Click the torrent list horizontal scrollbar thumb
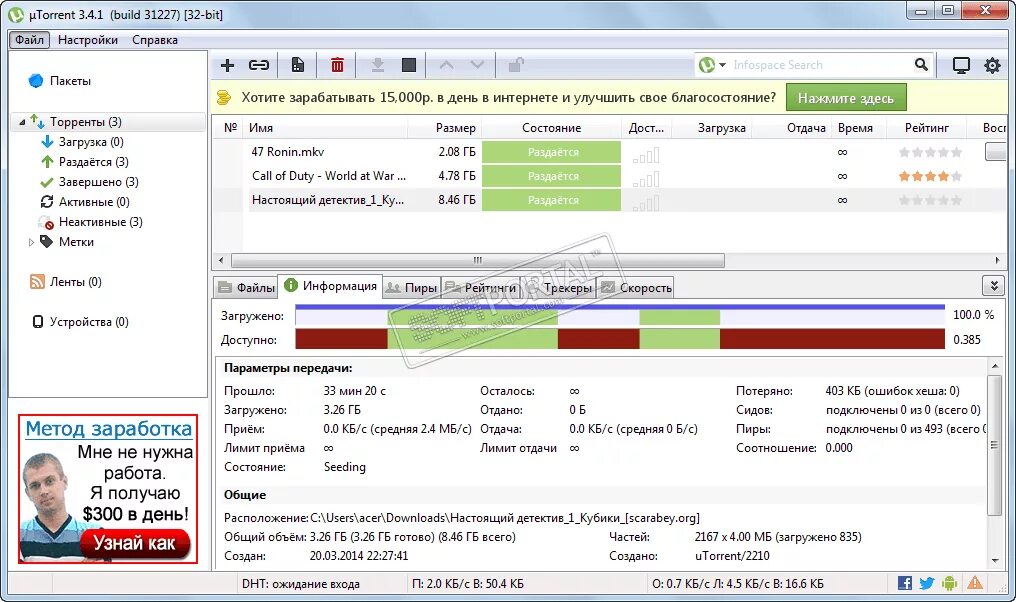The width and height of the screenshot is (1016, 602). [478, 260]
